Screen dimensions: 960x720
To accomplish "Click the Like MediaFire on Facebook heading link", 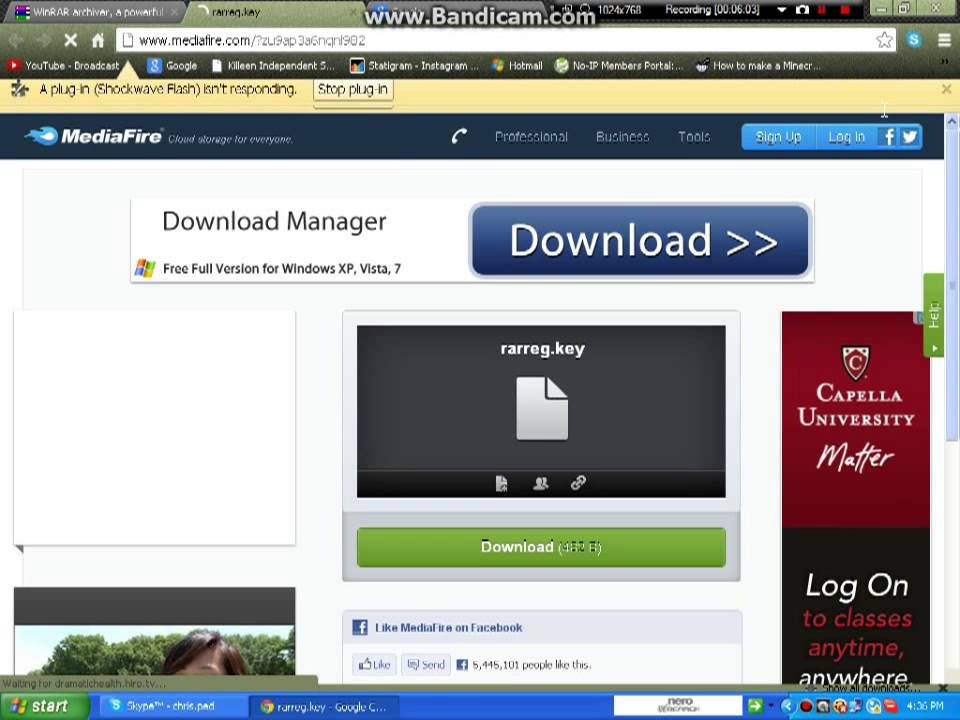I will [448, 628].
